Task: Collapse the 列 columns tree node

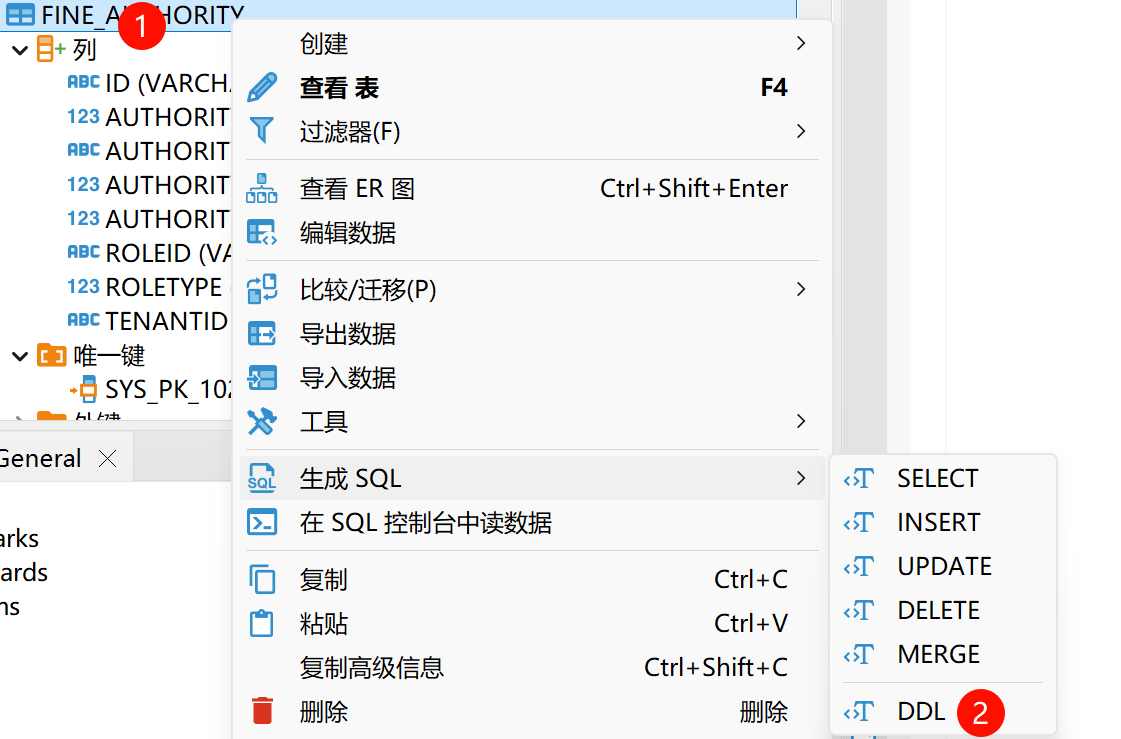Action: pos(20,49)
